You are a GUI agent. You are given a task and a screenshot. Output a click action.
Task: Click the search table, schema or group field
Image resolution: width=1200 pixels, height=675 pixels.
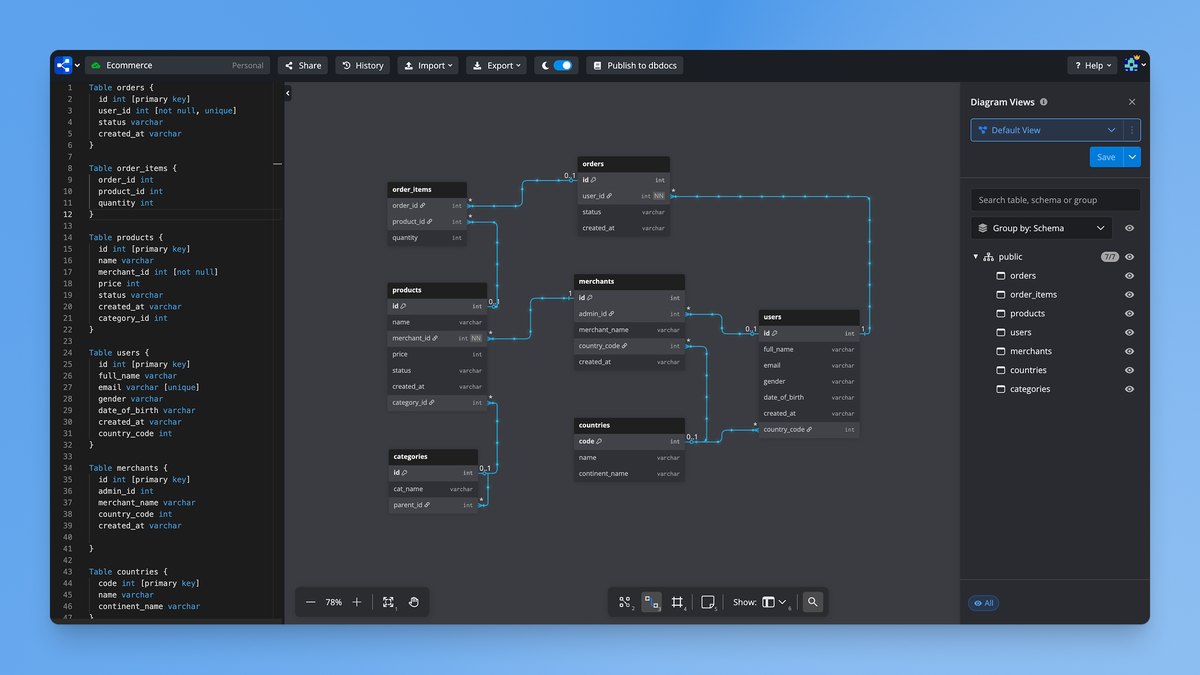pos(1055,200)
